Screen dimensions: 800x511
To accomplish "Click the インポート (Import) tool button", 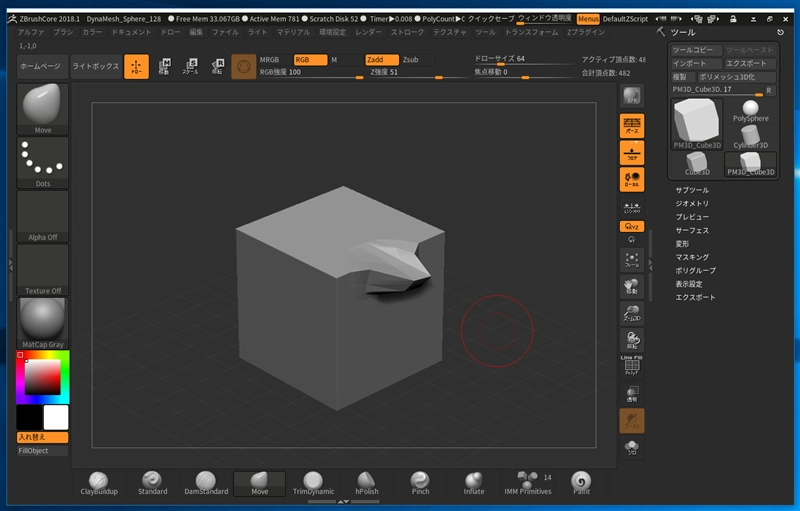I will [x=696, y=63].
